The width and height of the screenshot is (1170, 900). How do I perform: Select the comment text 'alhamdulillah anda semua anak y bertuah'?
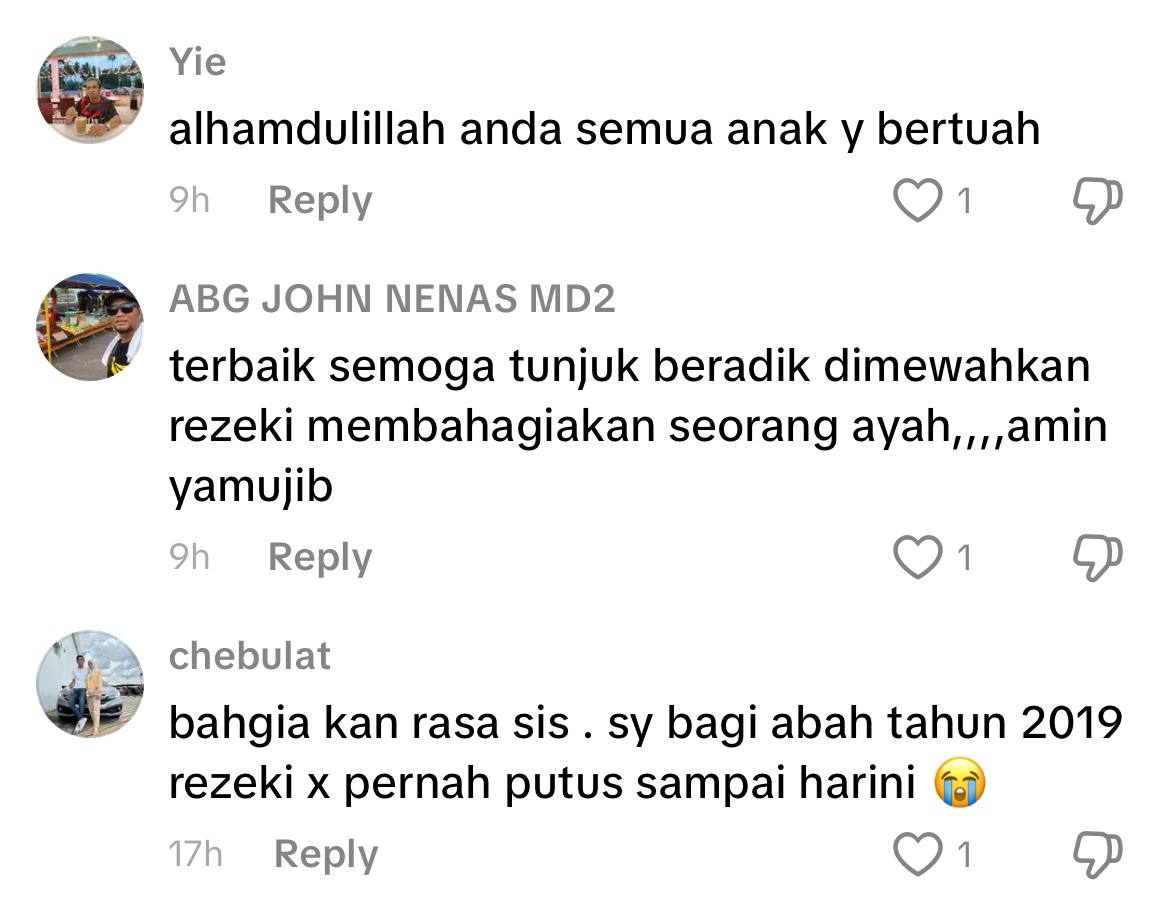604,130
